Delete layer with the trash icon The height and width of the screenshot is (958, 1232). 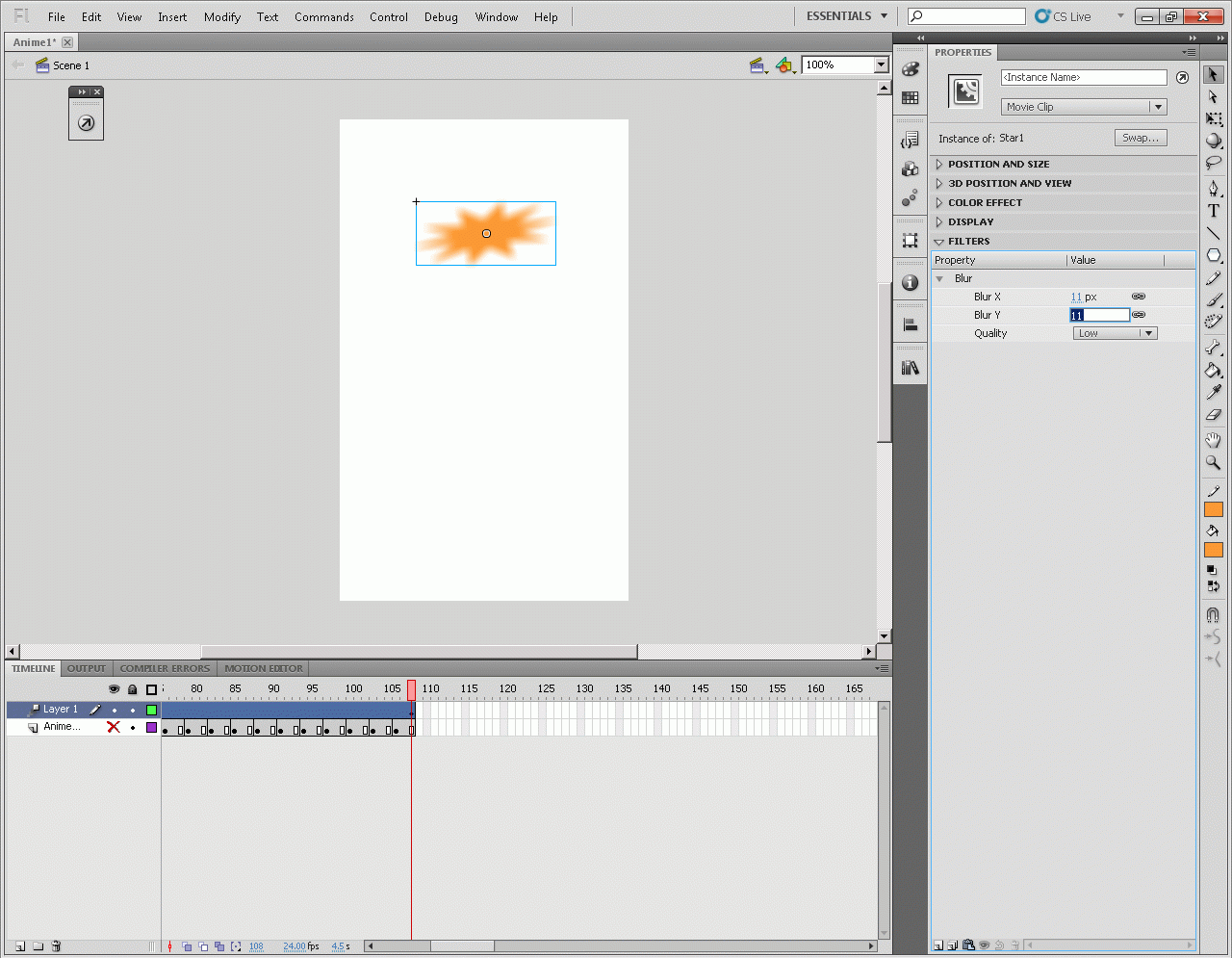pyautogui.click(x=56, y=946)
